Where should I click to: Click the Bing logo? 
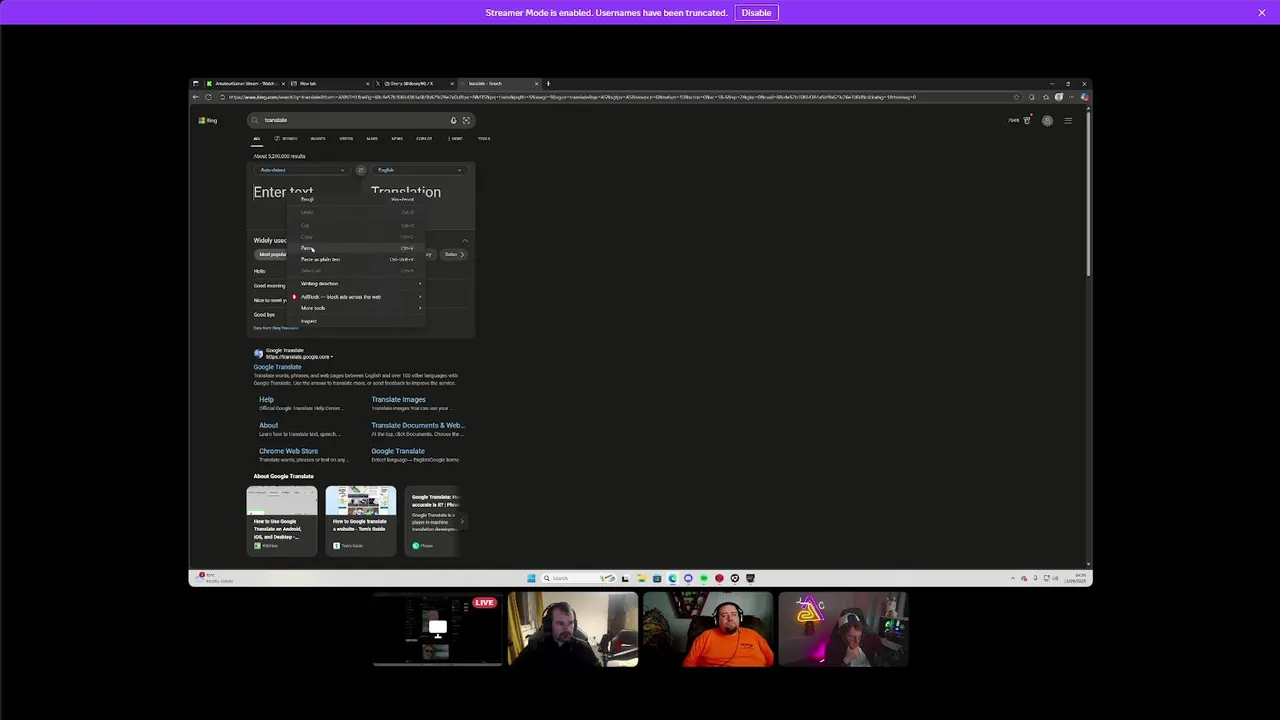pos(208,120)
